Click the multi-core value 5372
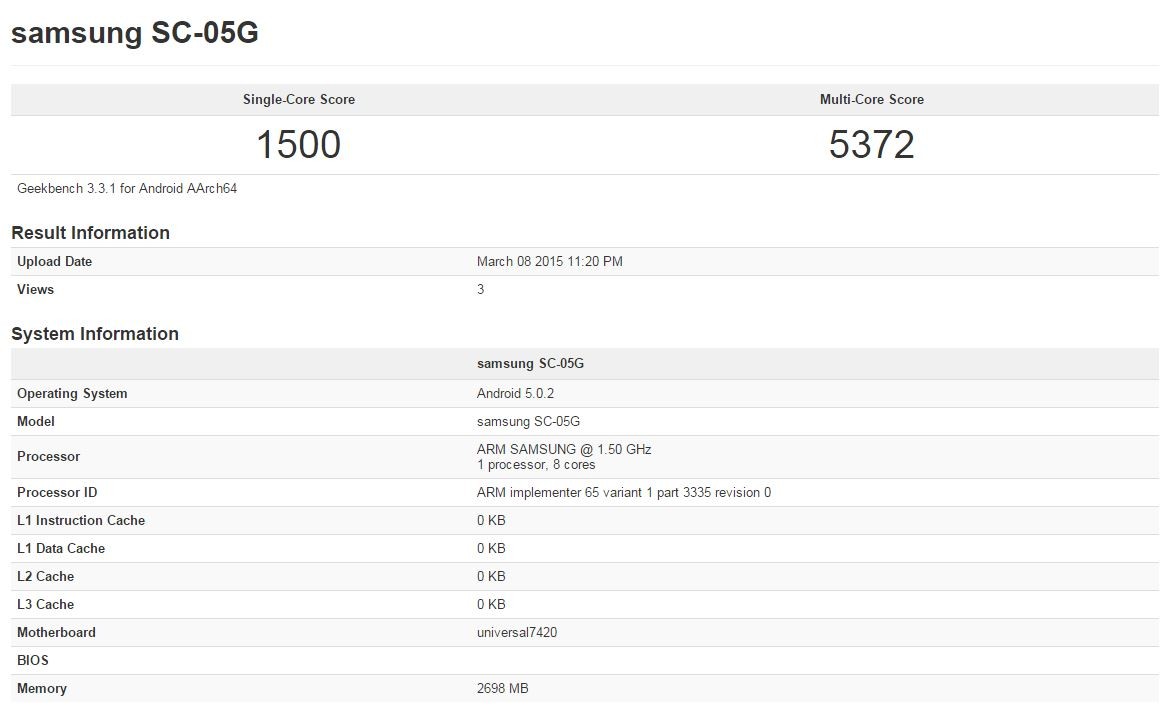The image size is (1163, 709). pyautogui.click(x=872, y=144)
